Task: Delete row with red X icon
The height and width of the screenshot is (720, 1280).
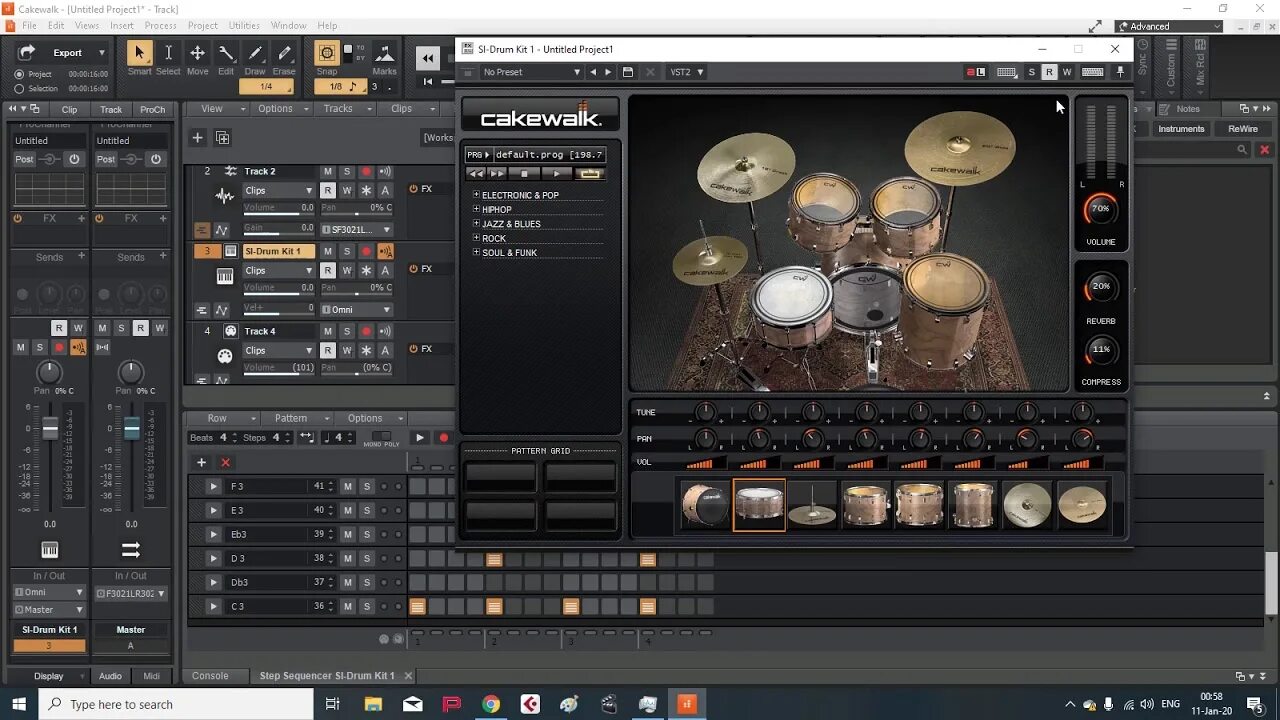Action: tap(225, 462)
